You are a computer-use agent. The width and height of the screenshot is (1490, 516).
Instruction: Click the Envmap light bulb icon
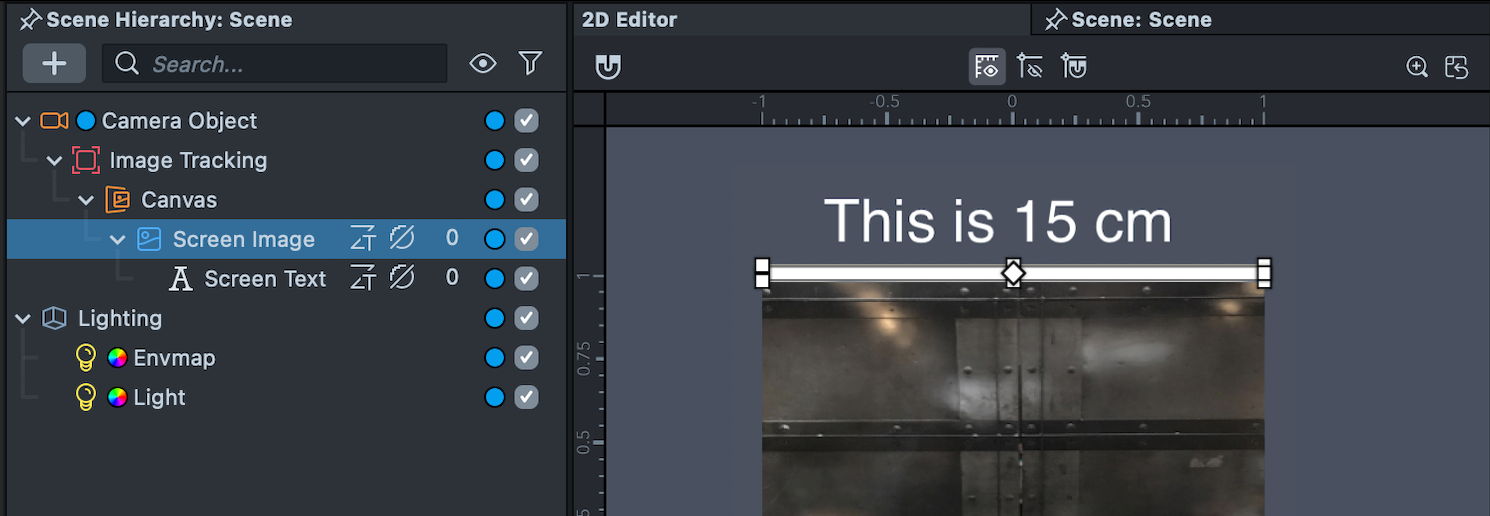click(x=86, y=358)
